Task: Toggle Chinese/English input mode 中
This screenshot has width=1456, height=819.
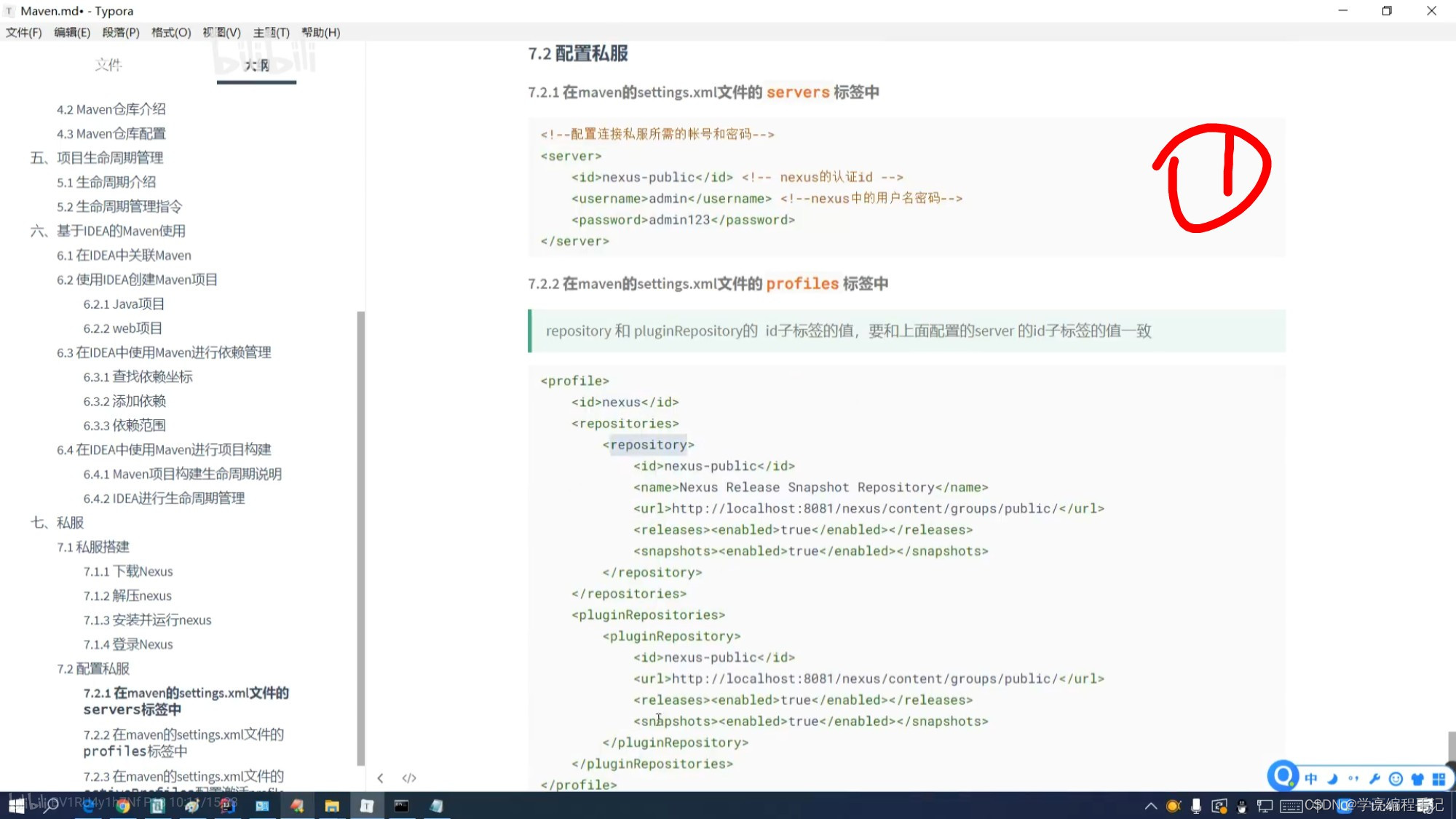Action: click(x=1311, y=779)
